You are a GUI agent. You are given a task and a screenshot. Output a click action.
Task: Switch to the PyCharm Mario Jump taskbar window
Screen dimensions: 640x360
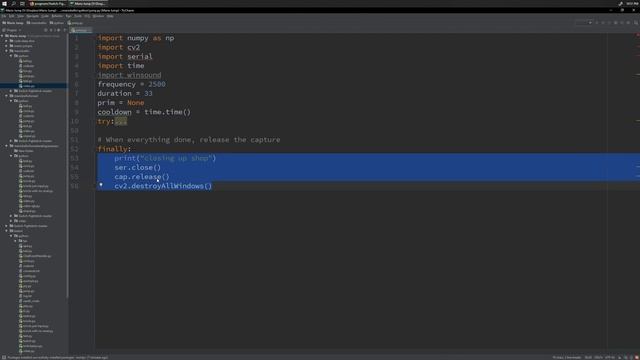click(88, 4)
